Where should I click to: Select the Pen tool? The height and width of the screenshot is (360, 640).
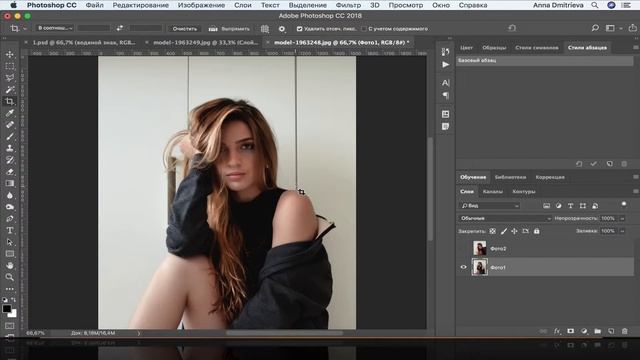10,219
